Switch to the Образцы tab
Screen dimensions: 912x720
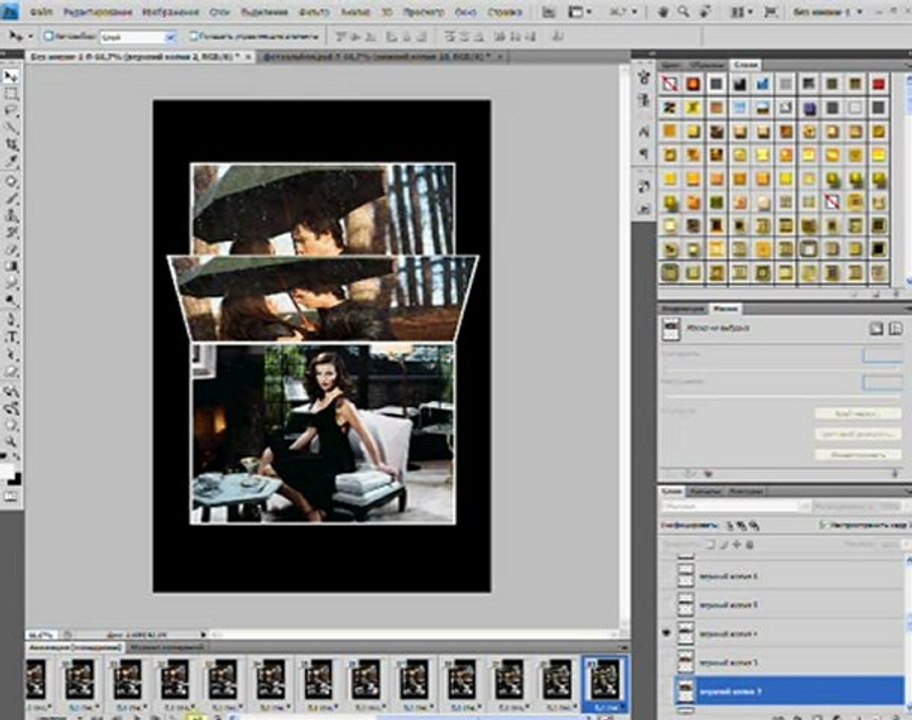(x=707, y=65)
